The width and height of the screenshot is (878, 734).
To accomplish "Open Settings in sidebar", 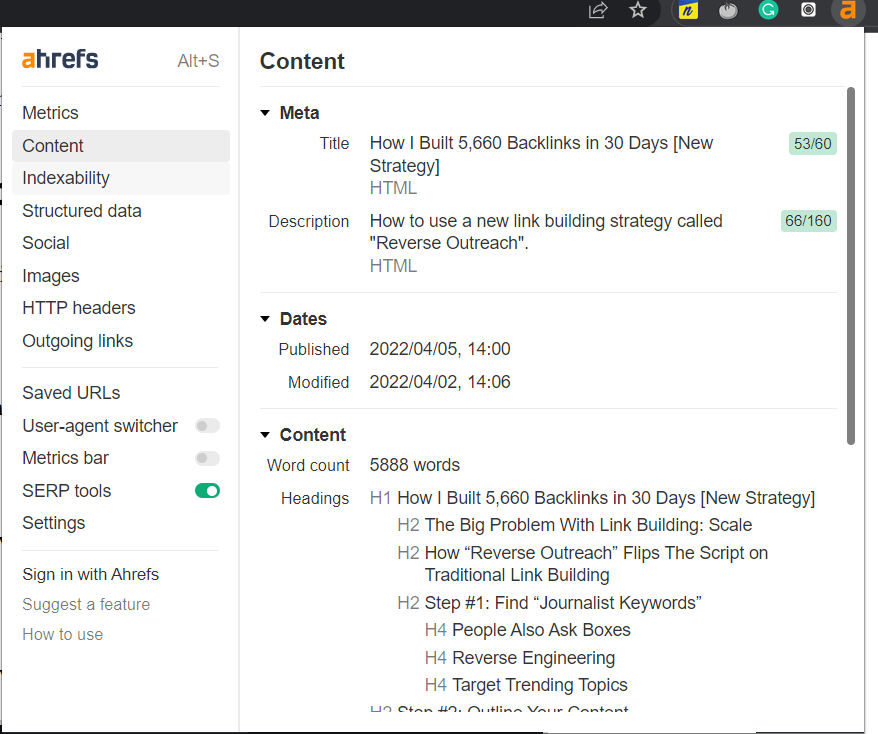I will pos(54,523).
